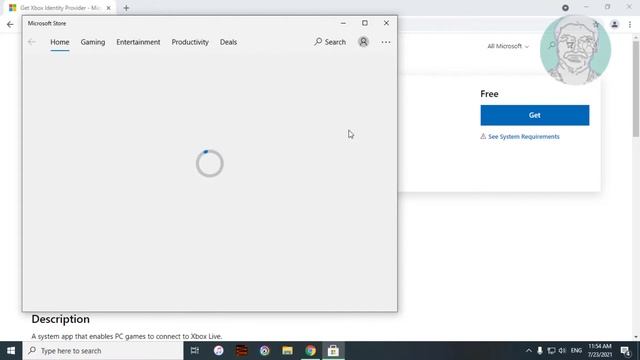Open Task View on the taskbar
Viewport: 640px width, 360px height.
pos(195,351)
